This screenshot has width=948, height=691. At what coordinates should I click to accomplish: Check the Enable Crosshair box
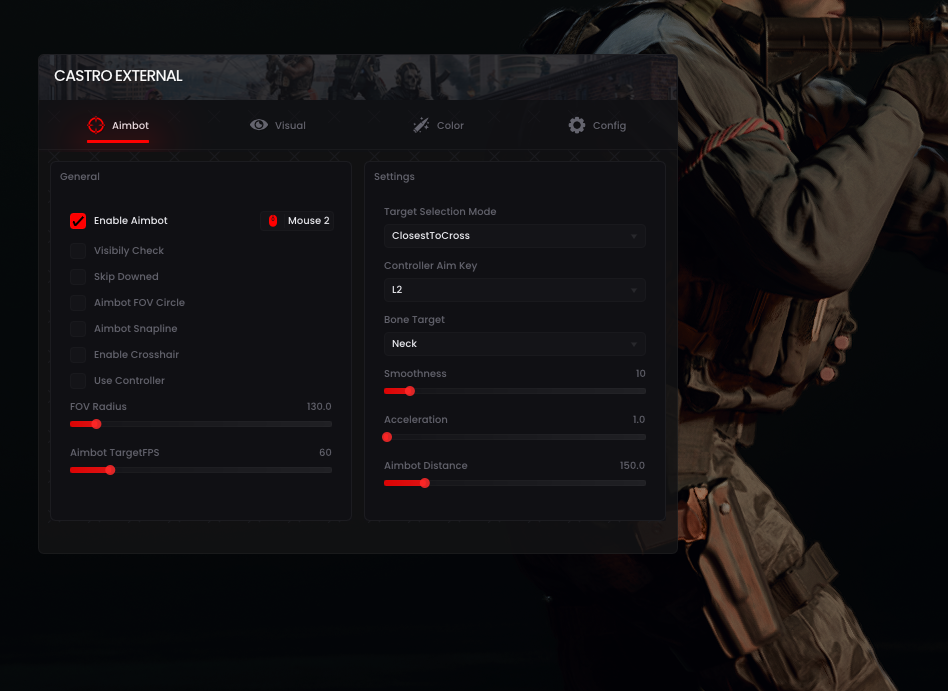pyautogui.click(x=78, y=355)
